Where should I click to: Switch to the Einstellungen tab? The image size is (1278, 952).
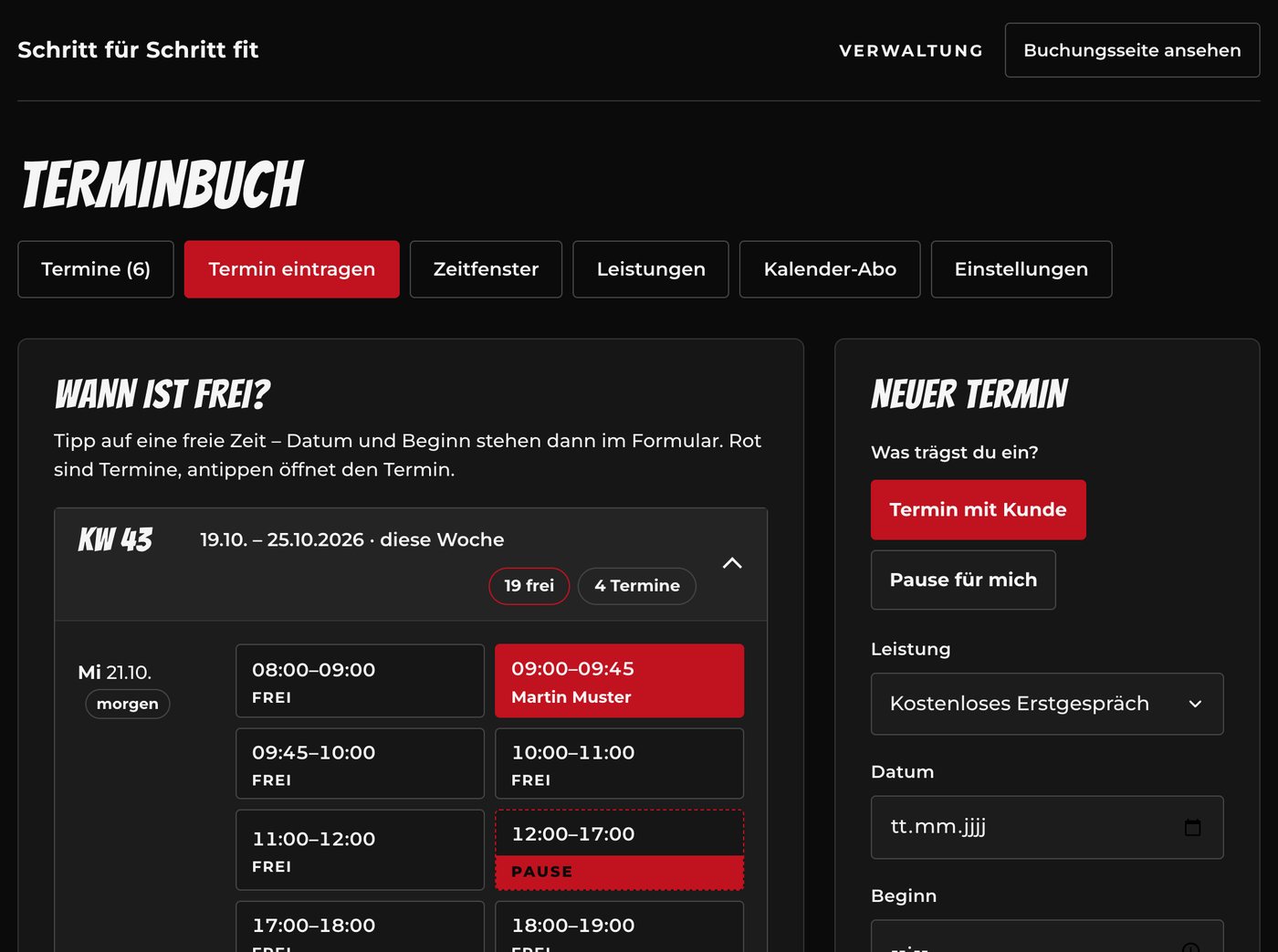1021,269
